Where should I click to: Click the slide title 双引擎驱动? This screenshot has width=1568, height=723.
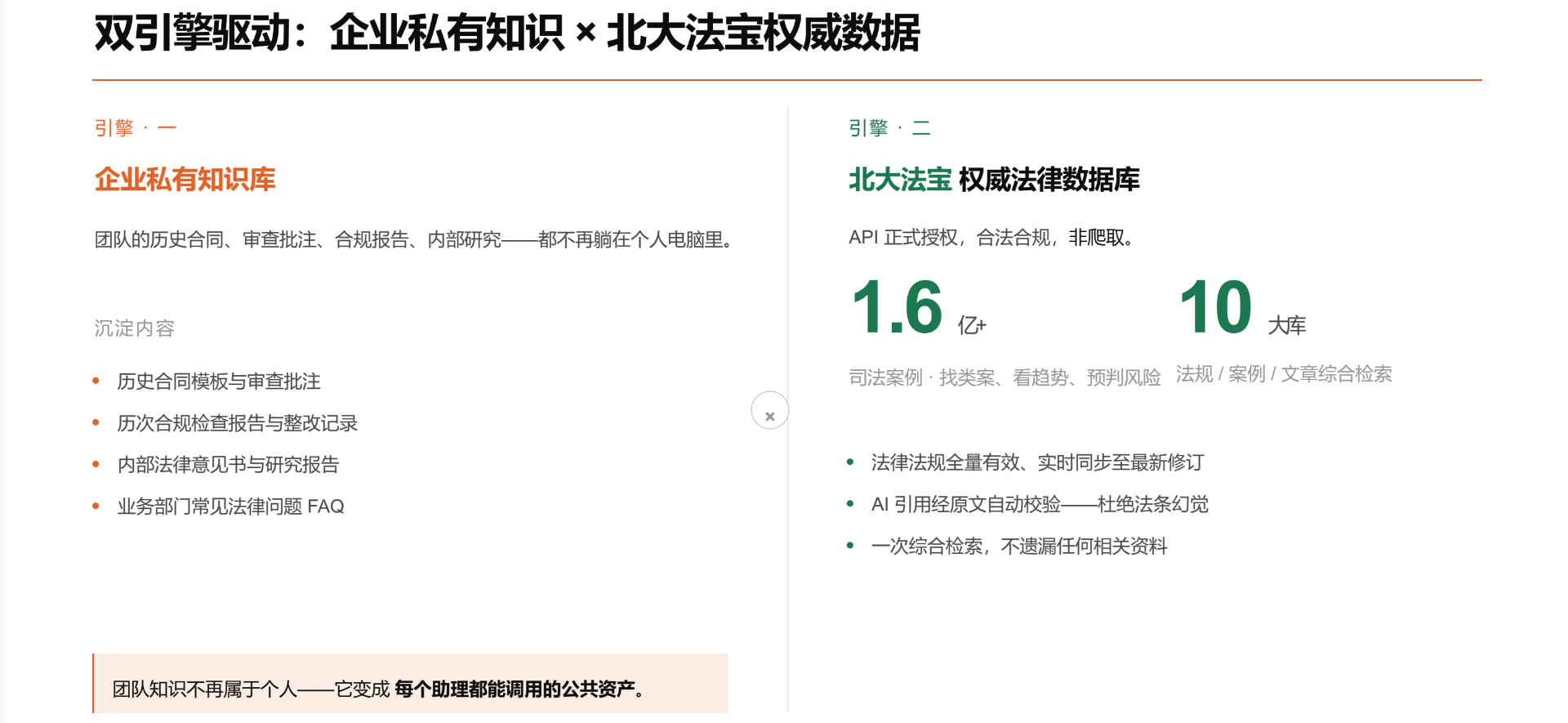[507, 33]
